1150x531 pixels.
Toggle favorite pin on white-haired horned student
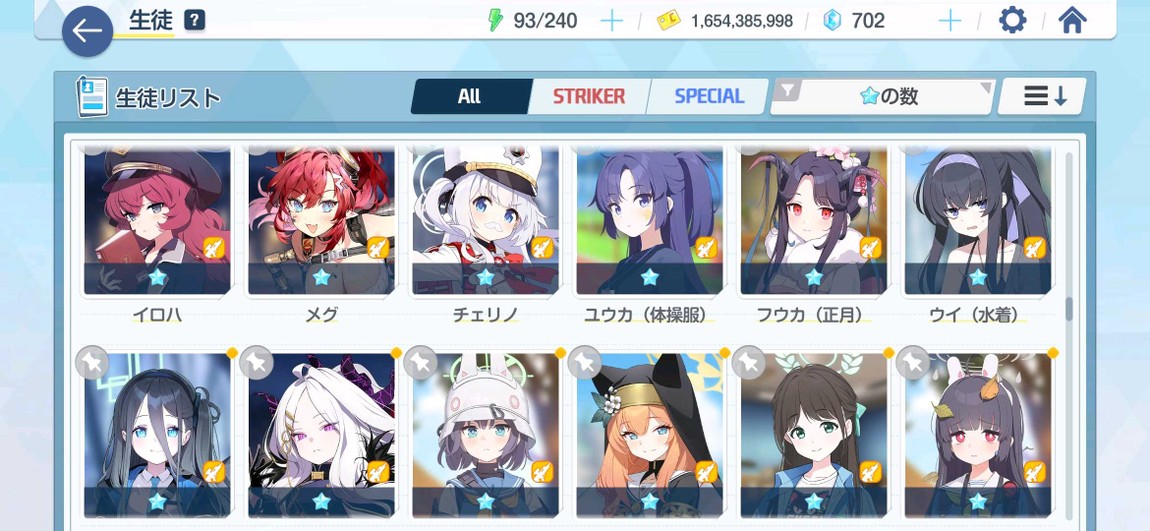point(256,362)
